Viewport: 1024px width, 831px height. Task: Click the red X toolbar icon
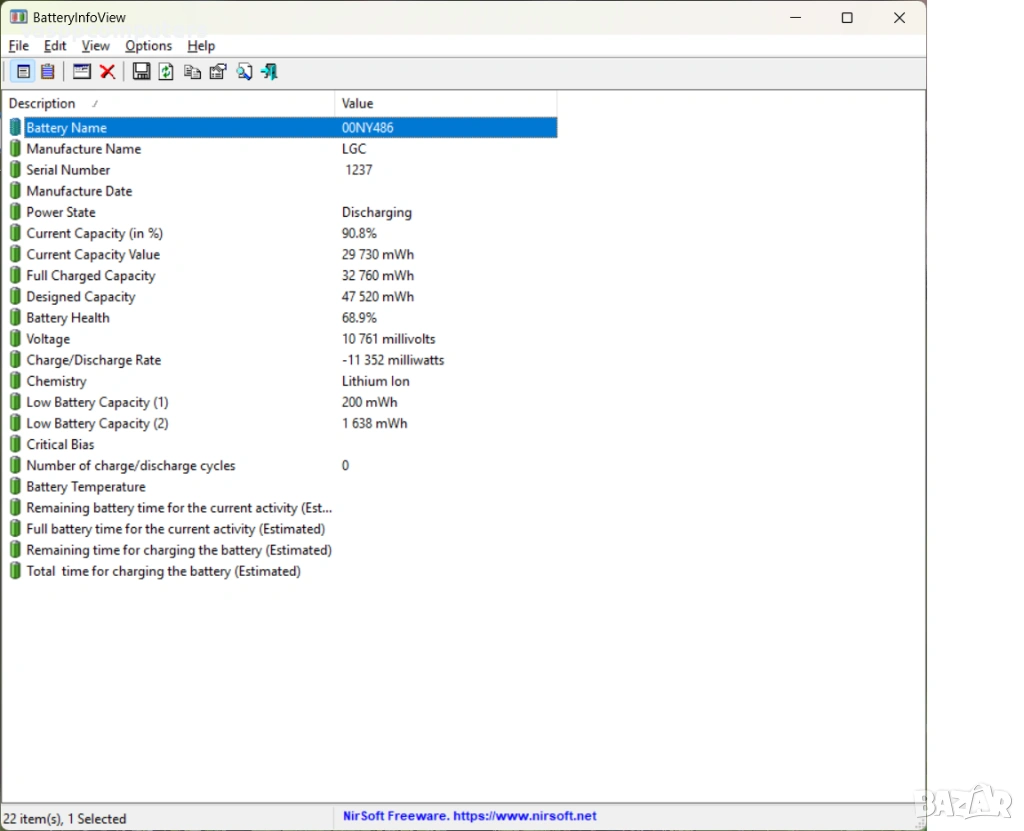107,71
